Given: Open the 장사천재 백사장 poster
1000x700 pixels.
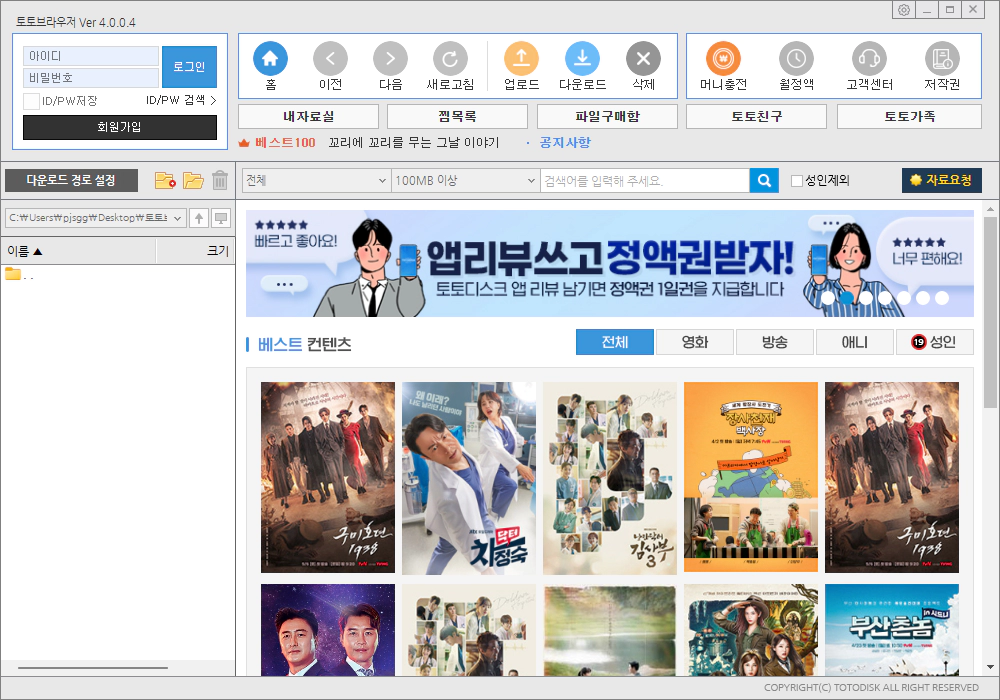Looking at the screenshot, I should click(x=751, y=478).
